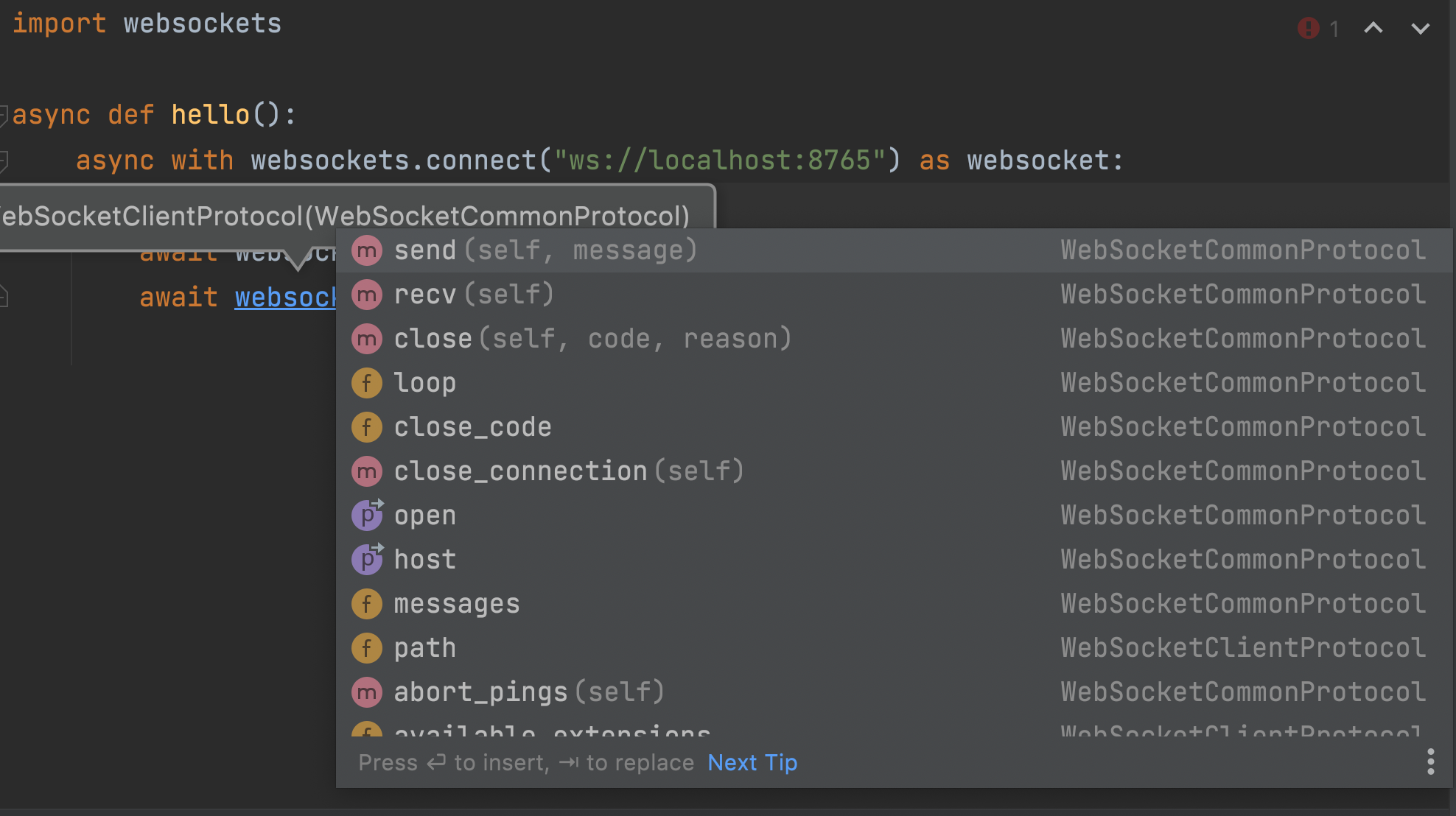Collapse the async with block fold marker
1456x816 pixels.
(x=4, y=161)
